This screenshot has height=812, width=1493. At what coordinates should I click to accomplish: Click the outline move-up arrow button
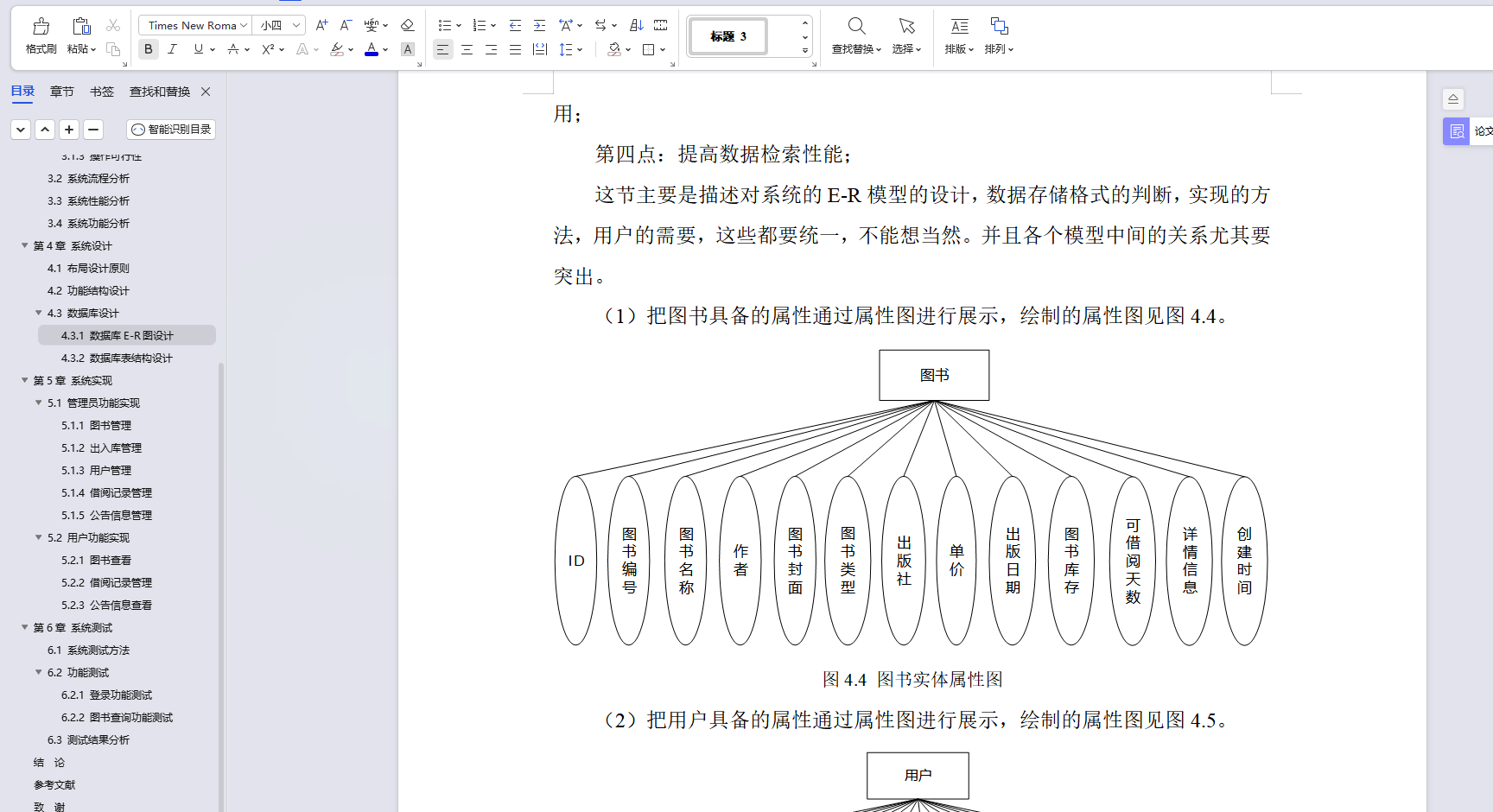(x=45, y=130)
